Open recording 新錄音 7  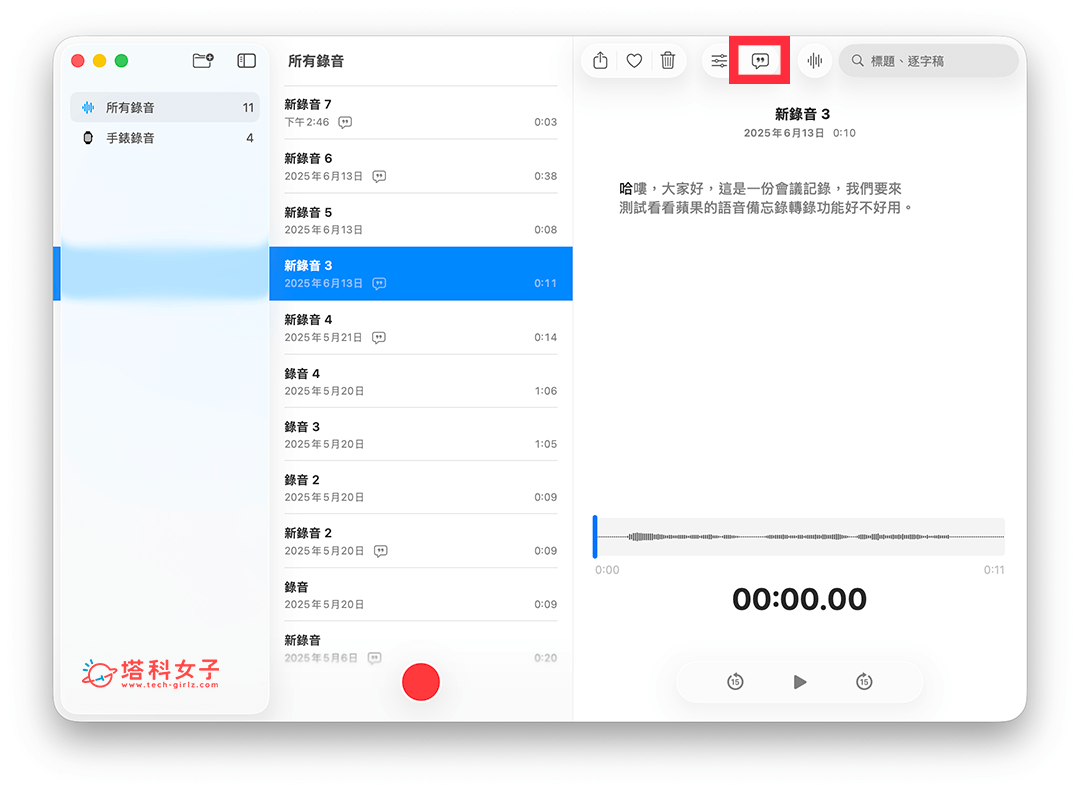(x=421, y=113)
